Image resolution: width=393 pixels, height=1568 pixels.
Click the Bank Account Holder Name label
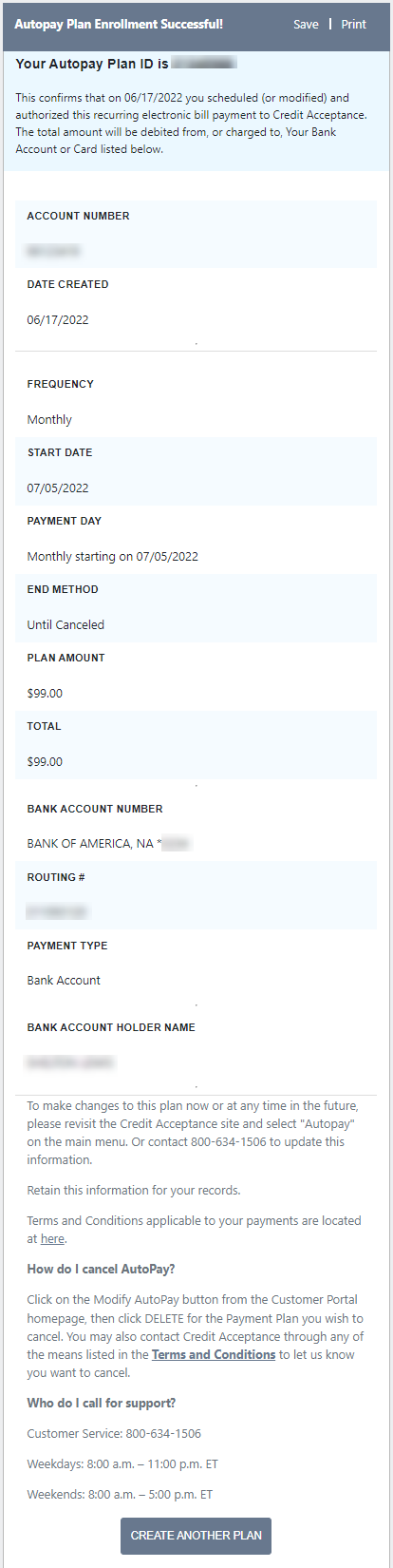[x=111, y=1027]
